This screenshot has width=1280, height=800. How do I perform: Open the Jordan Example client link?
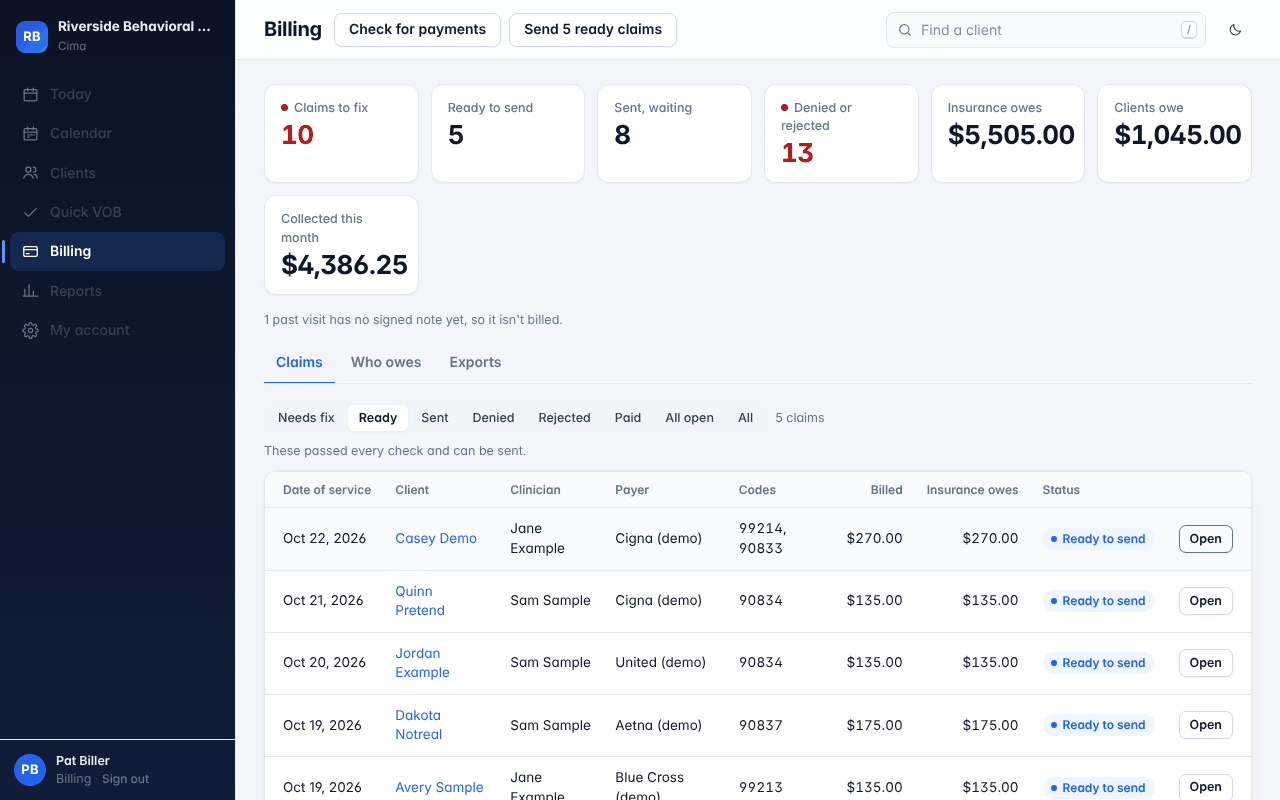[422, 663]
